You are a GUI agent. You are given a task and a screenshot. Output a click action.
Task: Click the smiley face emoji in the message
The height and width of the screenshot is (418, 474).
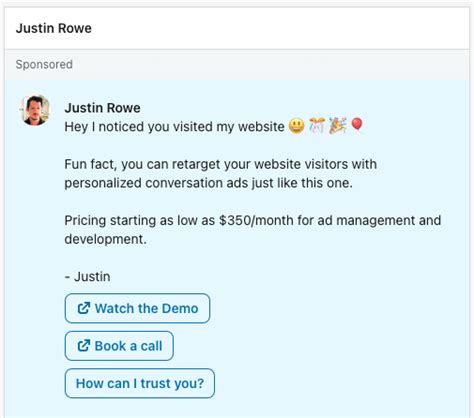[x=296, y=126]
